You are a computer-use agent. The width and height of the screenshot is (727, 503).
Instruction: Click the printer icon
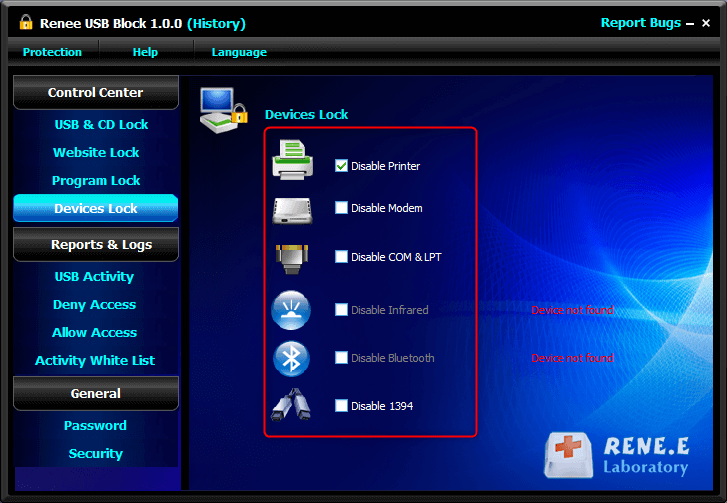(x=293, y=159)
